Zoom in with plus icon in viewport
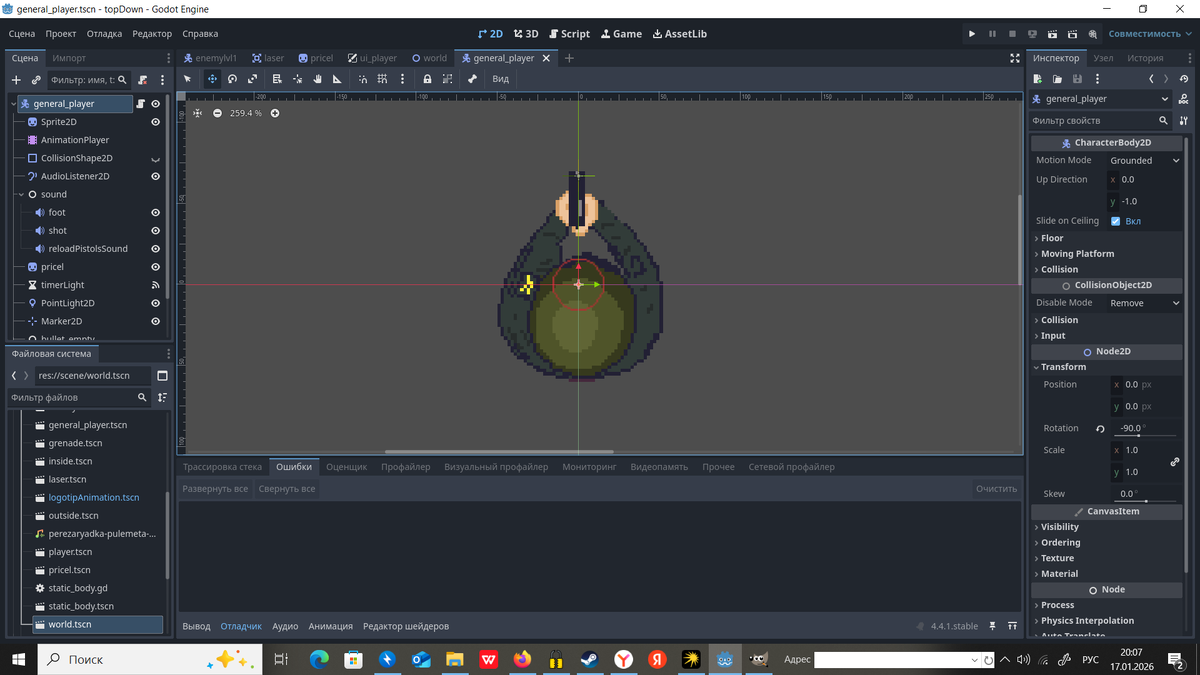 pos(275,113)
